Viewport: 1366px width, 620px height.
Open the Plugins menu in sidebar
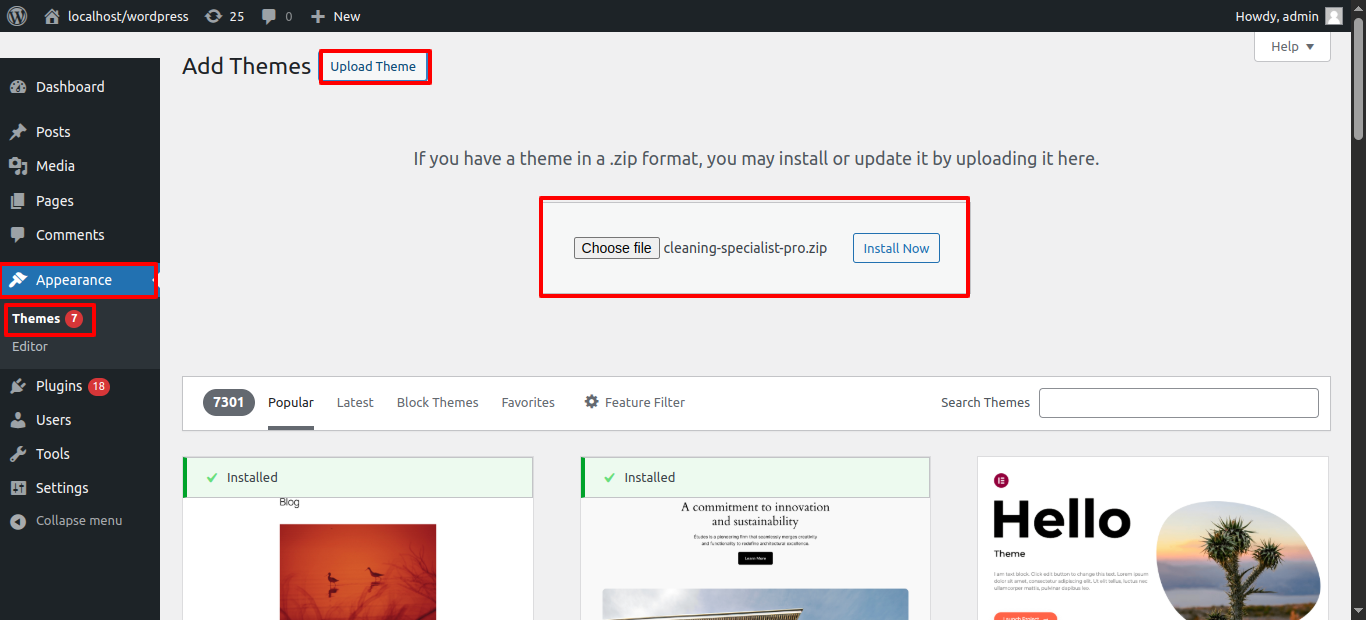(59, 386)
